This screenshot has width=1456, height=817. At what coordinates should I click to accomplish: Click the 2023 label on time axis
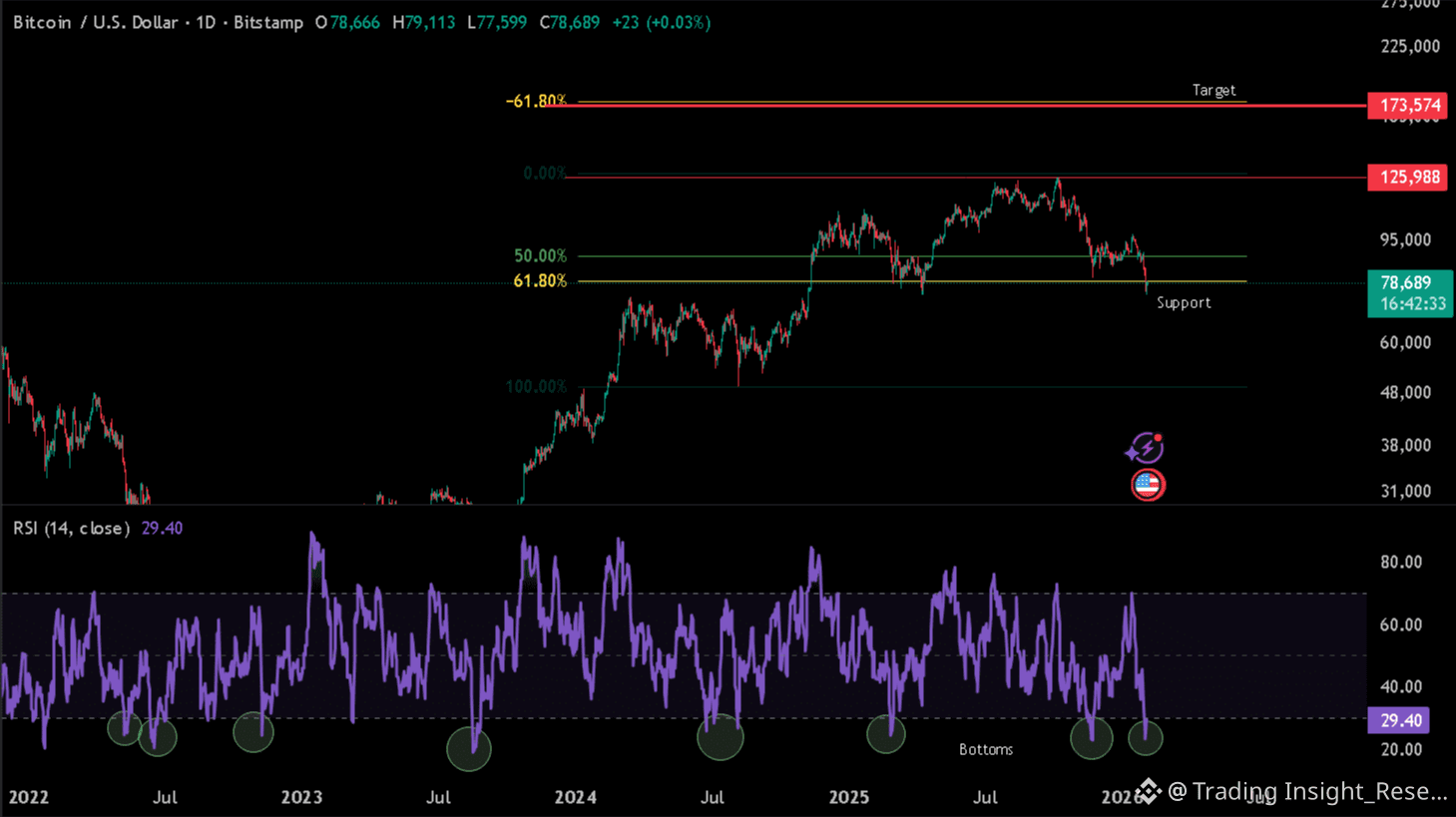301,797
